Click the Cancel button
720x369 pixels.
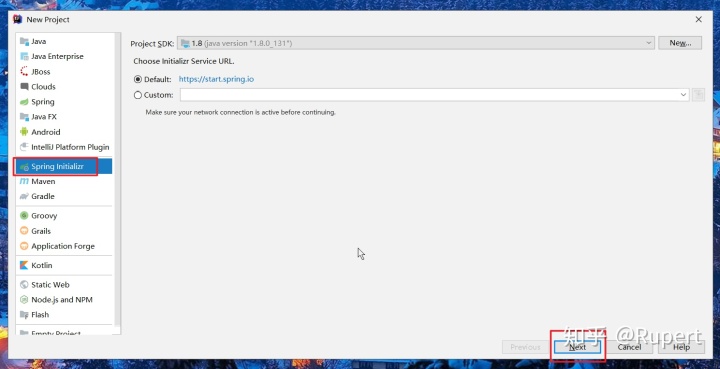629,347
